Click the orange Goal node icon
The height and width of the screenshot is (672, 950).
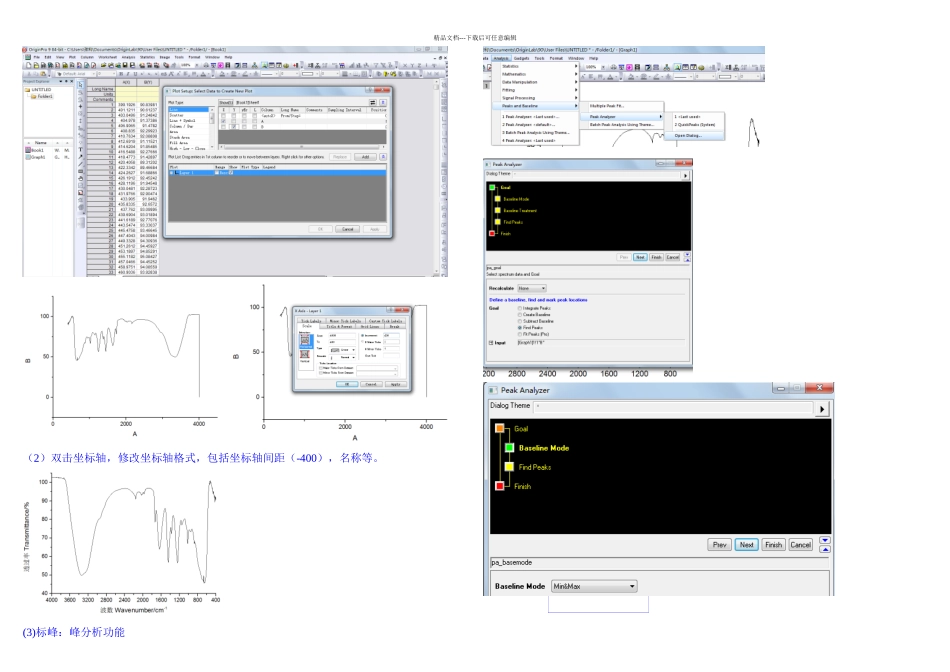pyautogui.click(x=500, y=428)
